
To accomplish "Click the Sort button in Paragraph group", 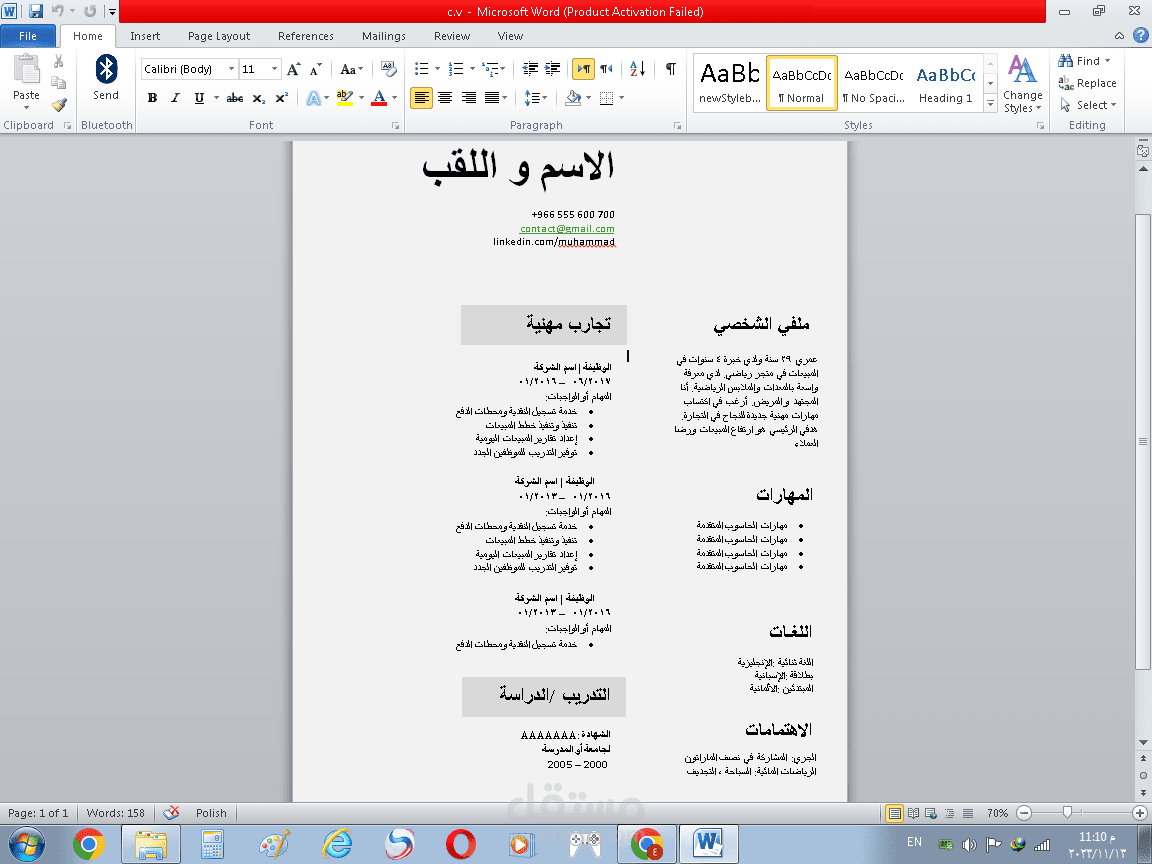I will click(x=637, y=69).
